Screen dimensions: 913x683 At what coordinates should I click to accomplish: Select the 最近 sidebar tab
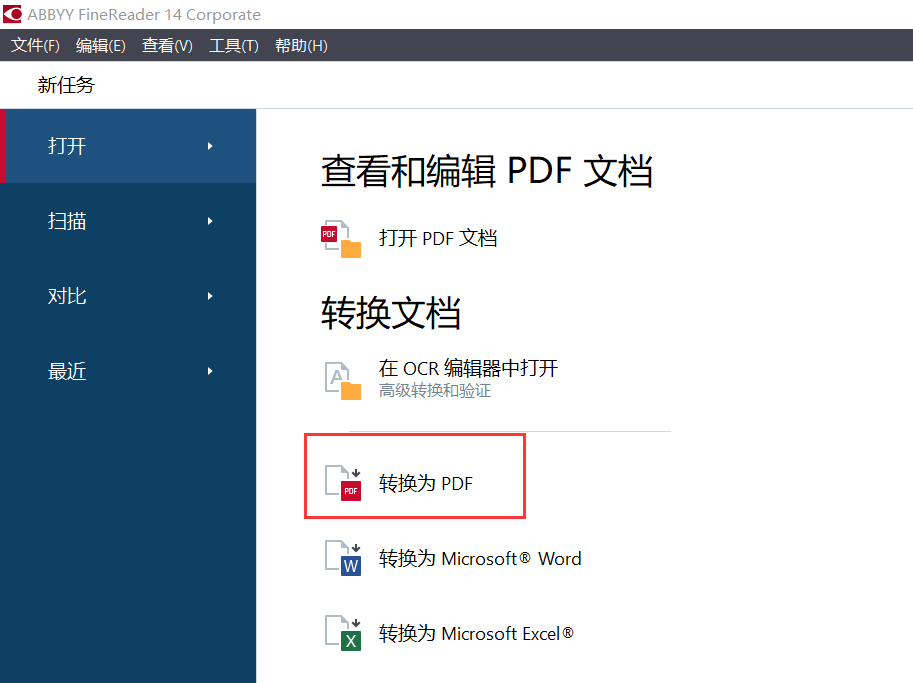(x=128, y=371)
